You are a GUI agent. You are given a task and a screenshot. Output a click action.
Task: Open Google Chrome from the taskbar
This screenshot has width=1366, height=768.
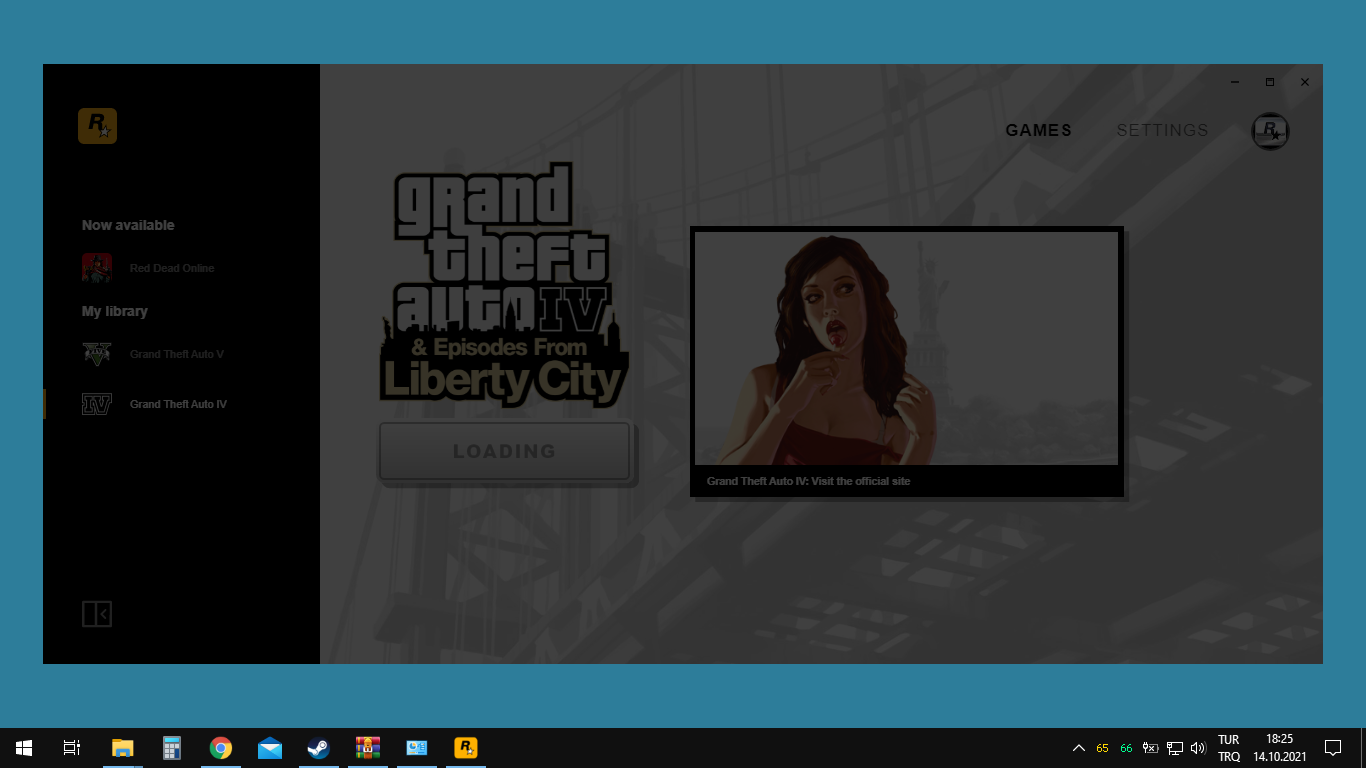point(221,748)
